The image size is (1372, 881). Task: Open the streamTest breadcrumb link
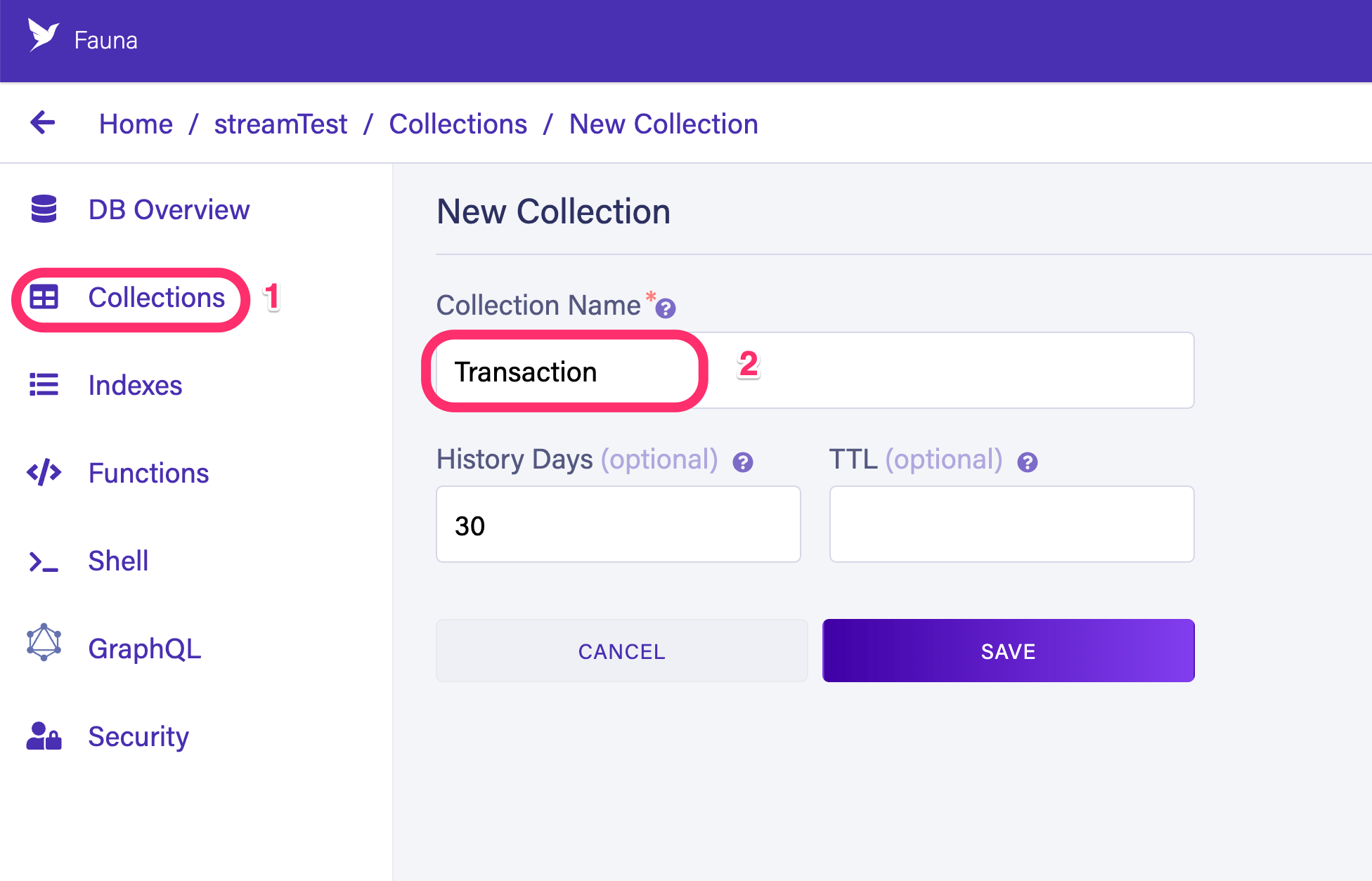pyautogui.click(x=280, y=123)
